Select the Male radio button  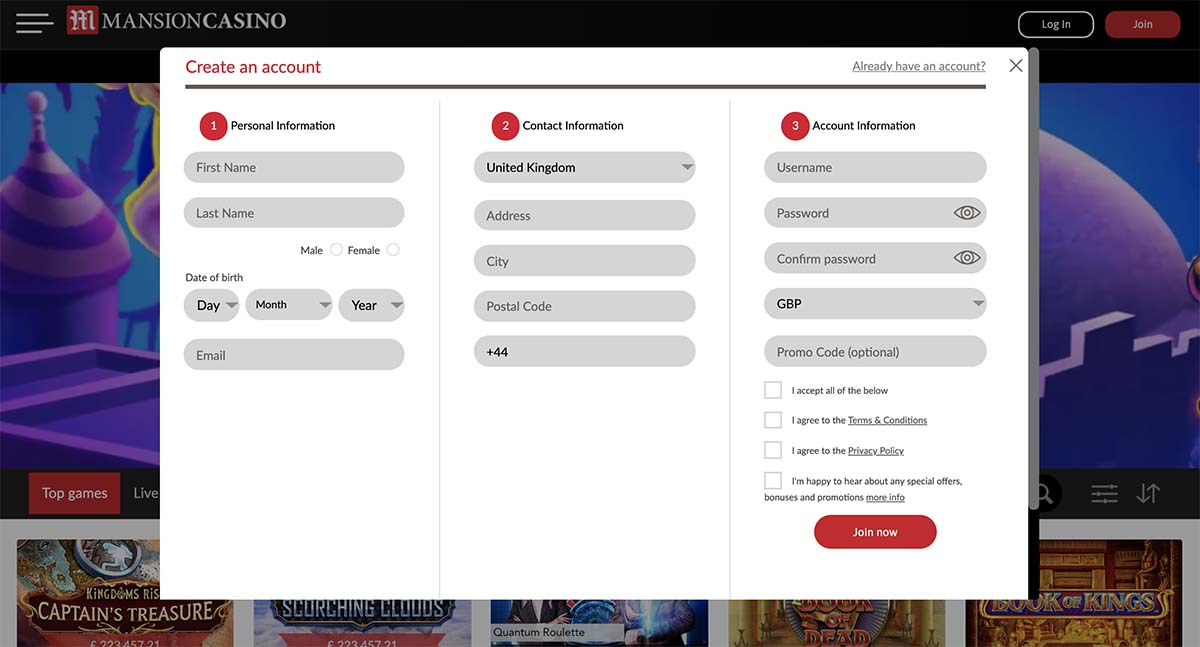[336, 249]
